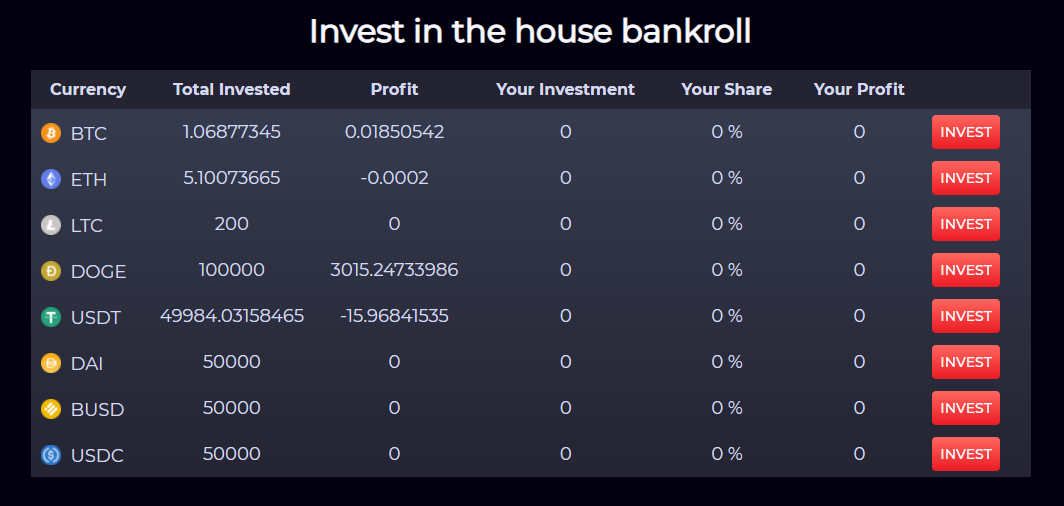Viewport: 1064px width, 506px height.
Task: Invest in the BTC bankroll
Action: click(x=966, y=132)
